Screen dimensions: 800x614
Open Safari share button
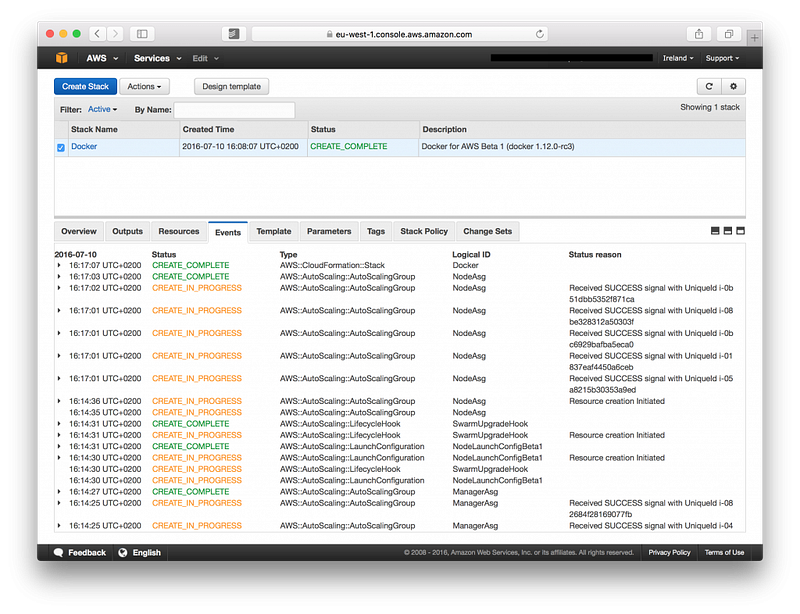(x=699, y=34)
